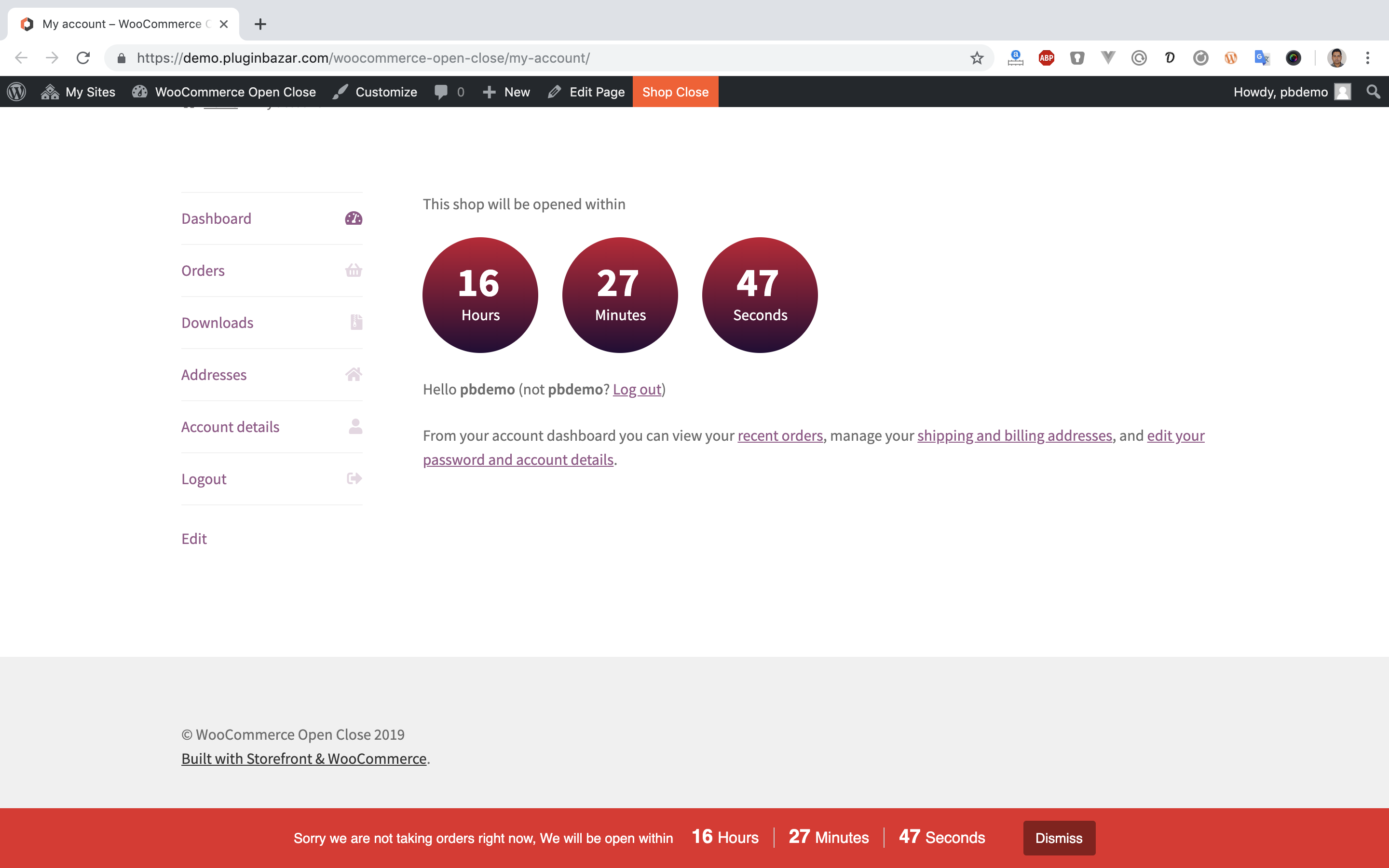The image size is (1389, 868).
Task: Toggle the Shop Close status button
Action: [675, 92]
